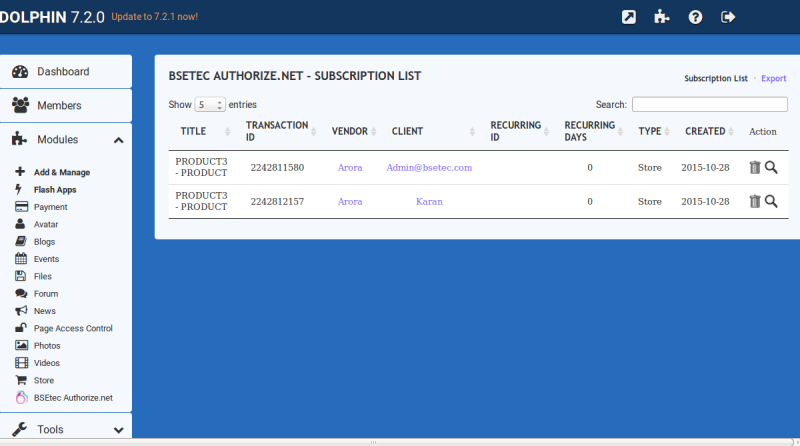Click the Members group icon
800x446 pixels.
[x=20, y=105]
